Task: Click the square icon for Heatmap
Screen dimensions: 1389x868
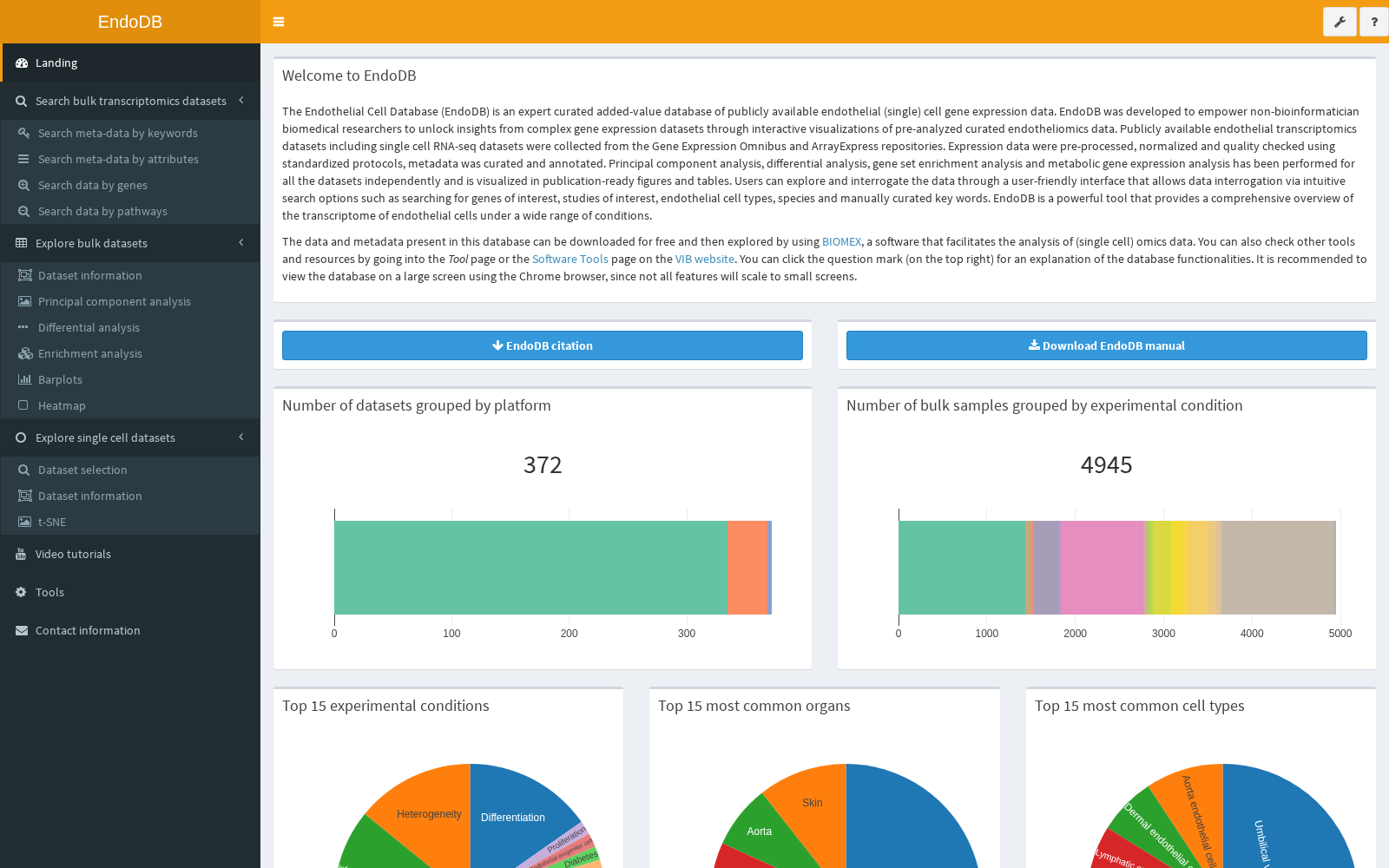Action: (x=23, y=405)
